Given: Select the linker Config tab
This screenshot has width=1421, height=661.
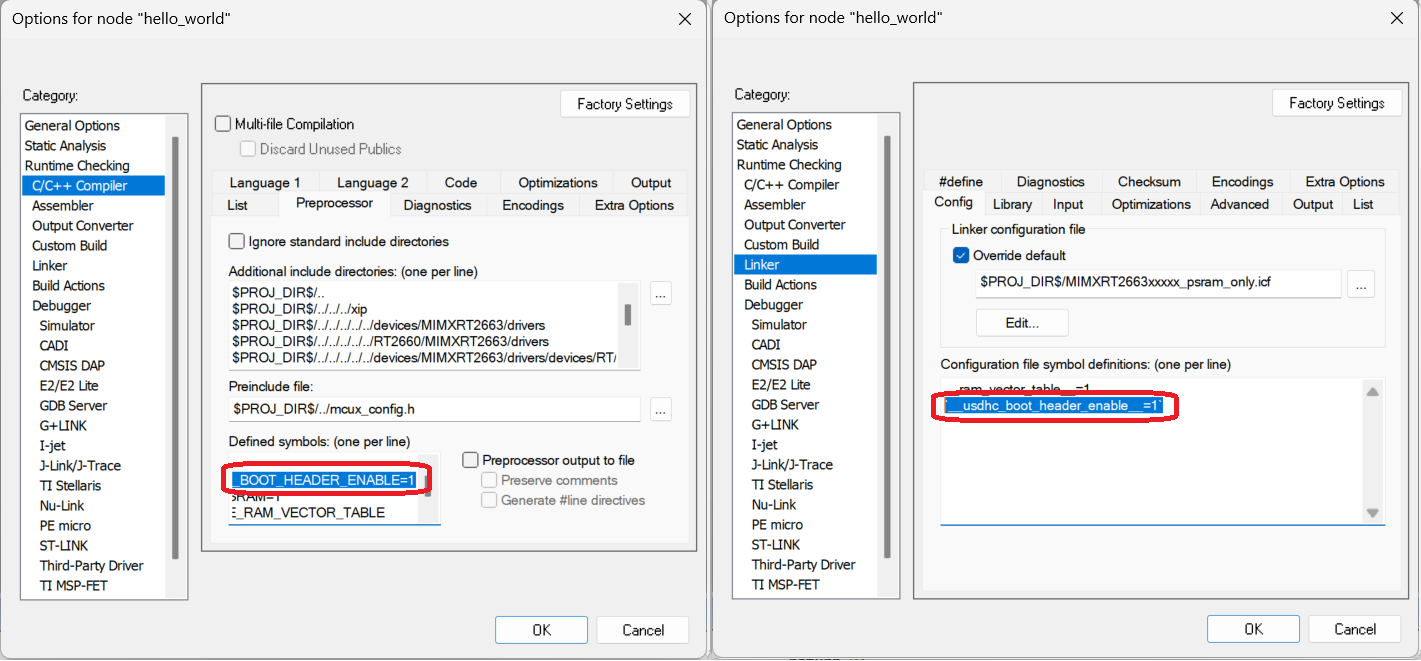Looking at the screenshot, I should (953, 203).
